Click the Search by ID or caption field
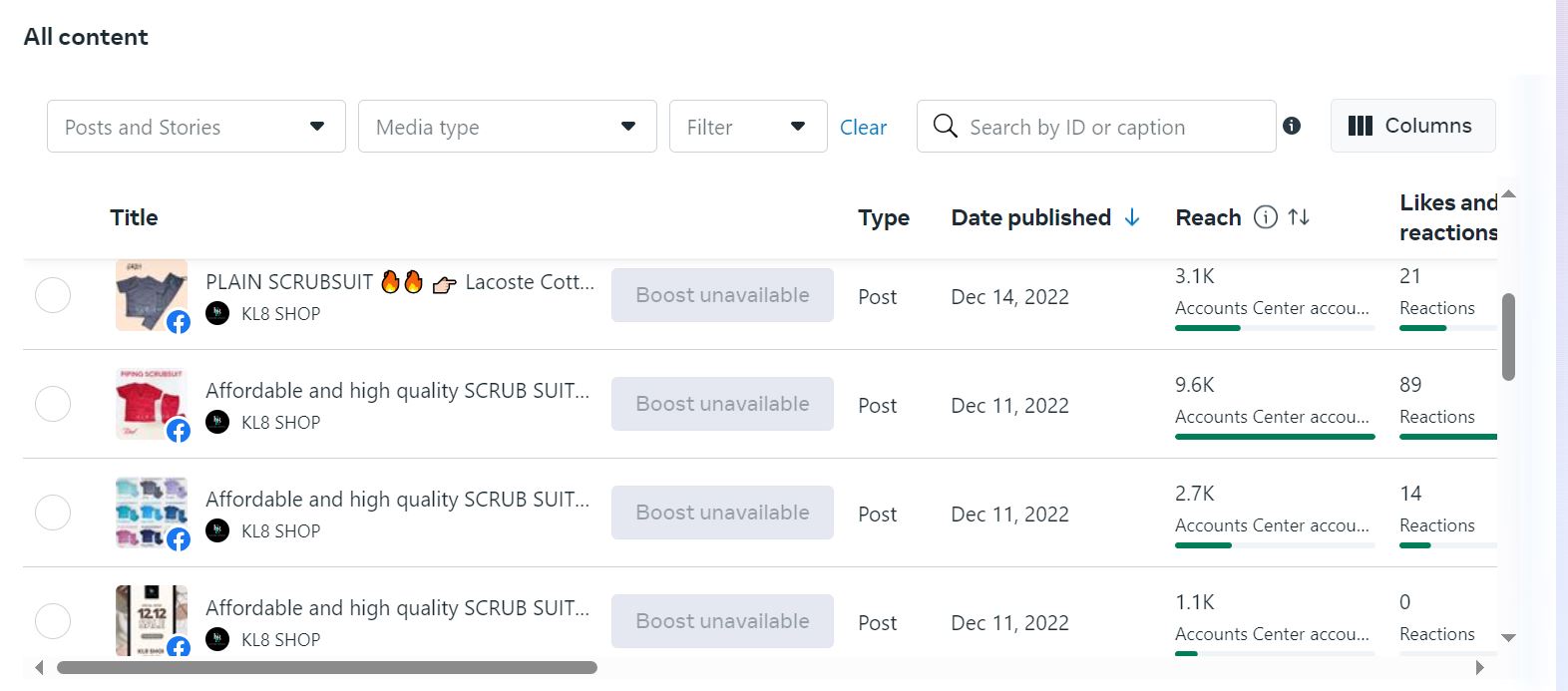This screenshot has height=691, width=1568. (1107, 128)
